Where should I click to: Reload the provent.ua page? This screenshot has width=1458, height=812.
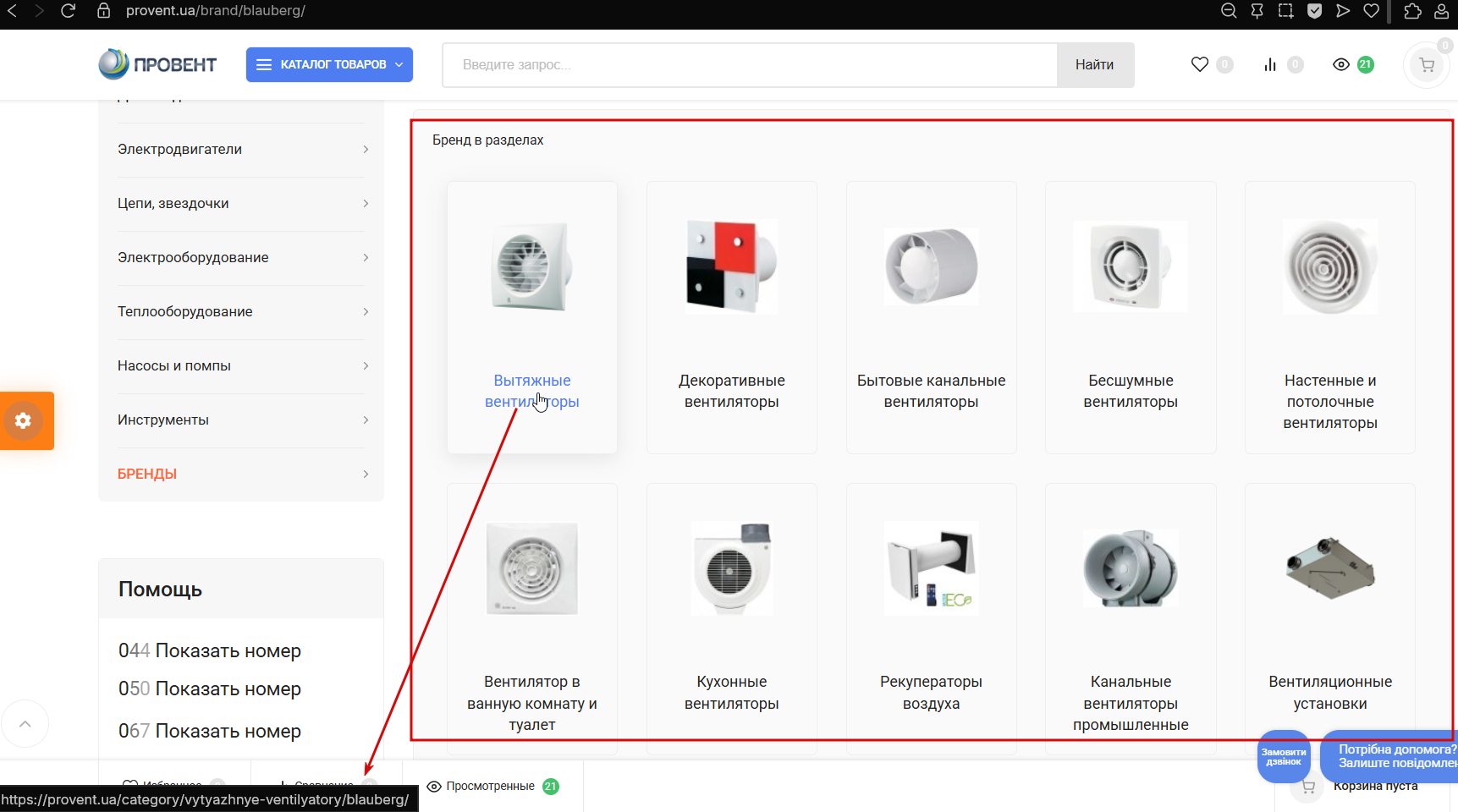[69, 11]
